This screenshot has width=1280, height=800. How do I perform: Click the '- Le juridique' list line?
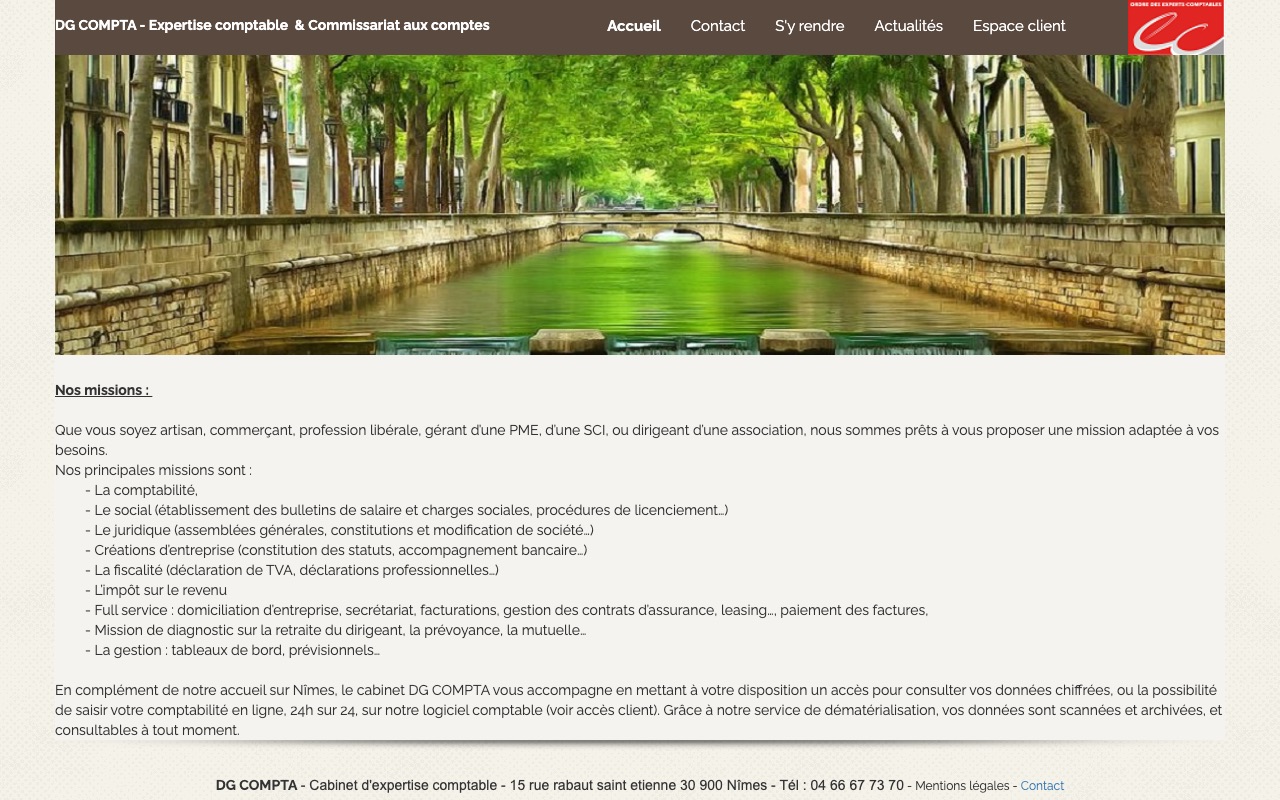(x=339, y=530)
